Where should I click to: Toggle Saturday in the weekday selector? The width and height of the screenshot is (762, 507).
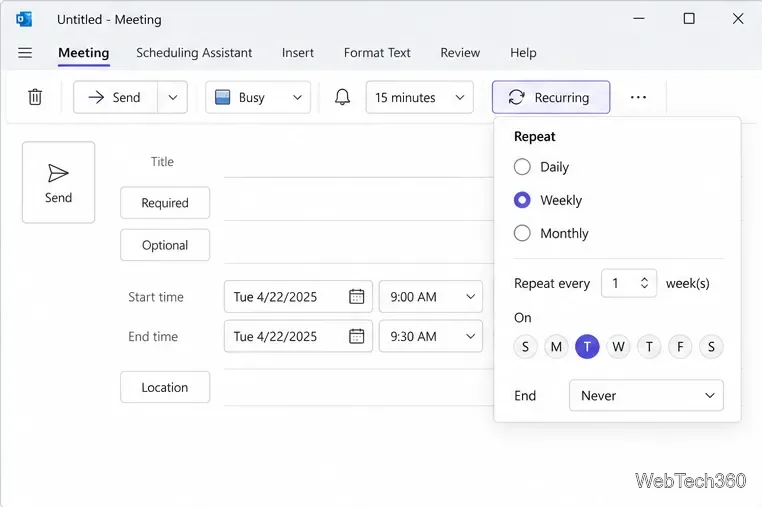(711, 347)
